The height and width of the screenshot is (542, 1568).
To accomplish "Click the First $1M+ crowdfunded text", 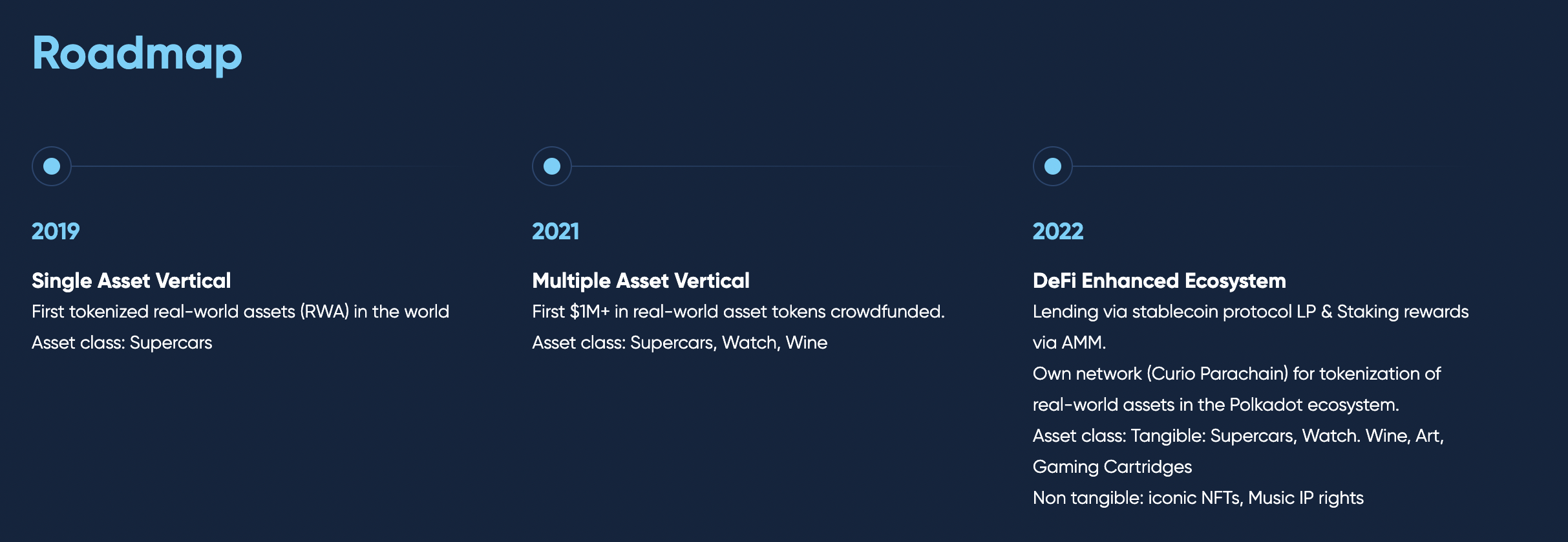I will [738, 312].
